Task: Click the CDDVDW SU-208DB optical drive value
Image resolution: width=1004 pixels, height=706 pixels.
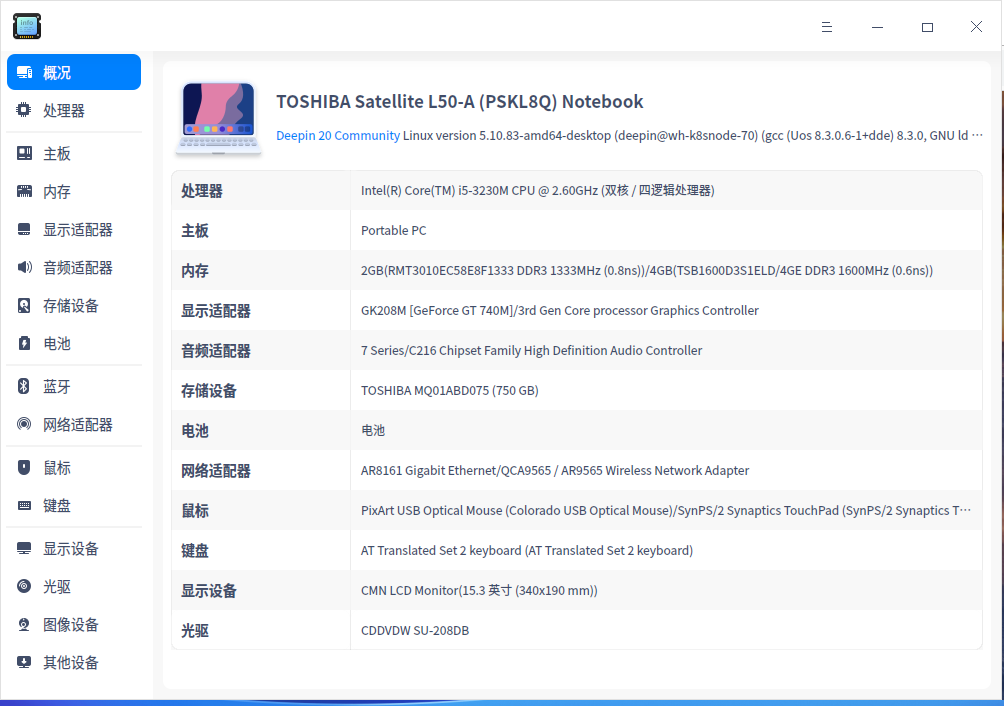Action: 415,630
